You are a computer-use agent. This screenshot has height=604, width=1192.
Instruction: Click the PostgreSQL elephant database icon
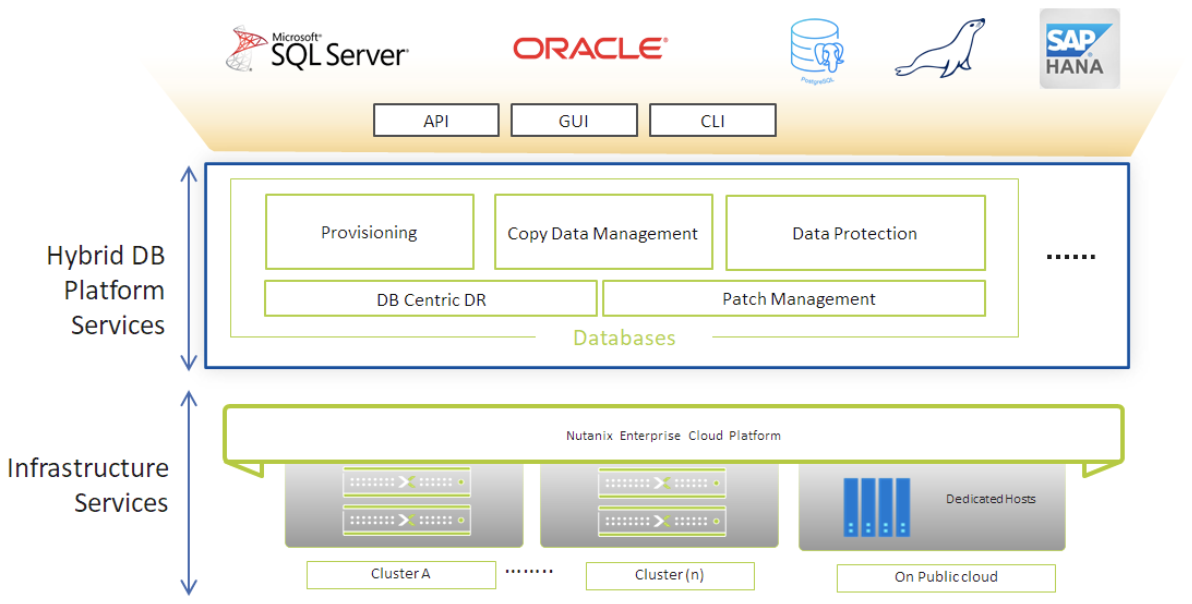point(817,51)
